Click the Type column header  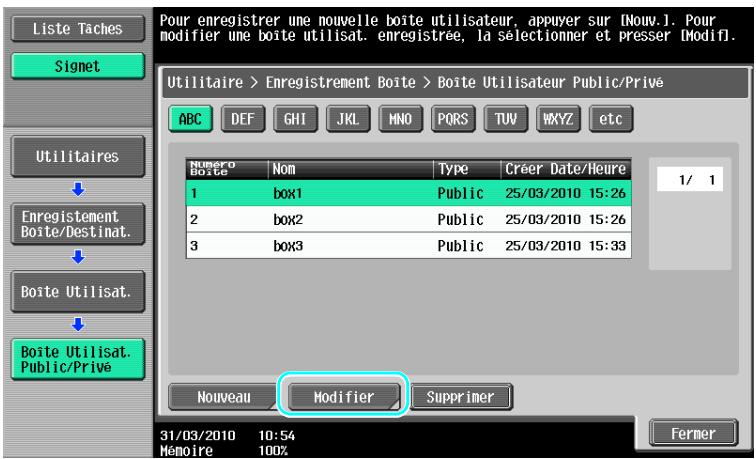[467, 169]
